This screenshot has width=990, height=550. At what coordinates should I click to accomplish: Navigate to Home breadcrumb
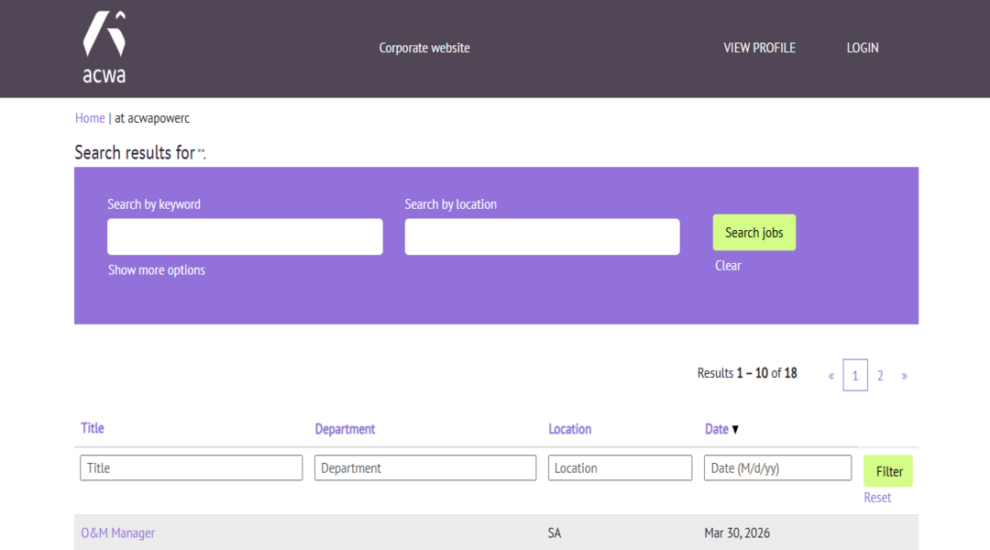coord(89,118)
